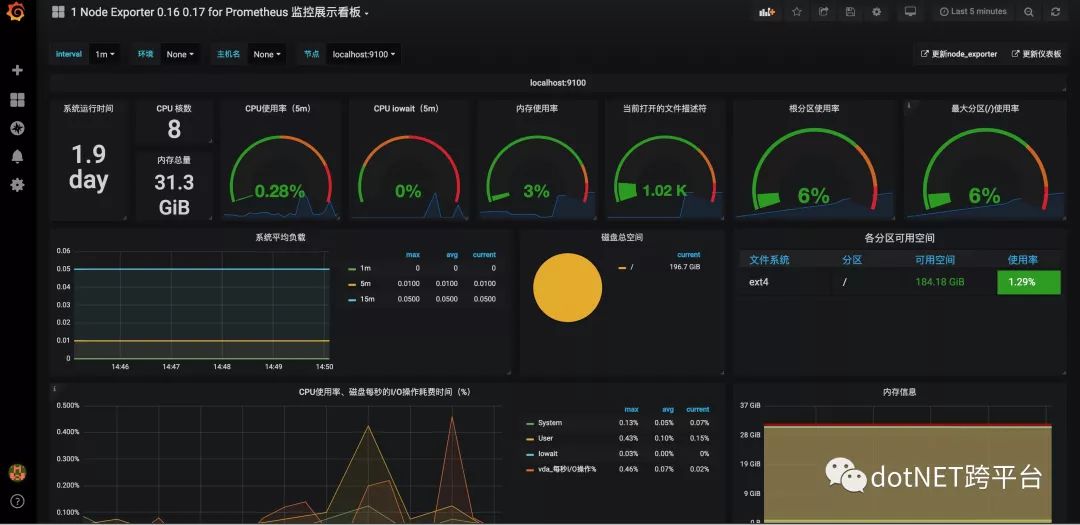Open the 内存信息 panel title menu
Viewport: 1080px width, 525px height.
(x=900, y=392)
